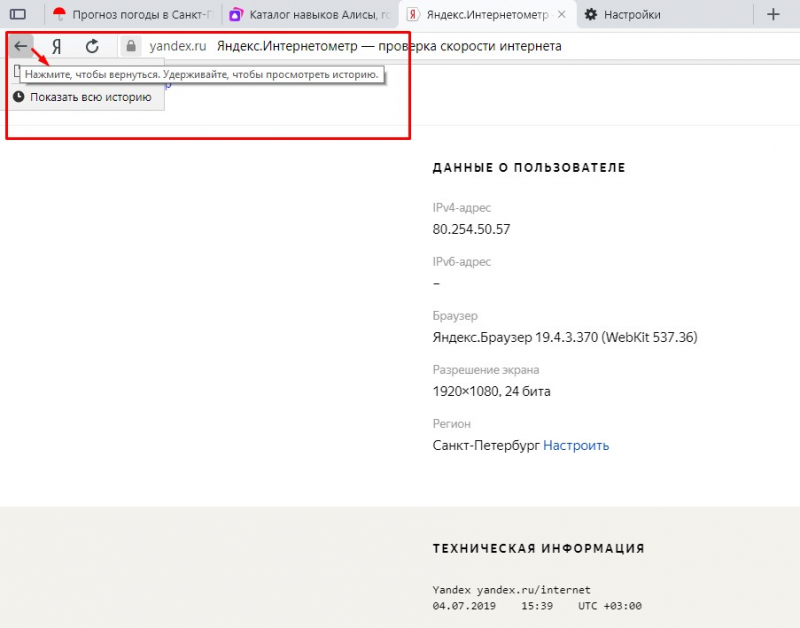Viewport: 800px width, 628px height.
Task: Click the IPv4 address 80.254.50.57
Action: (471, 229)
